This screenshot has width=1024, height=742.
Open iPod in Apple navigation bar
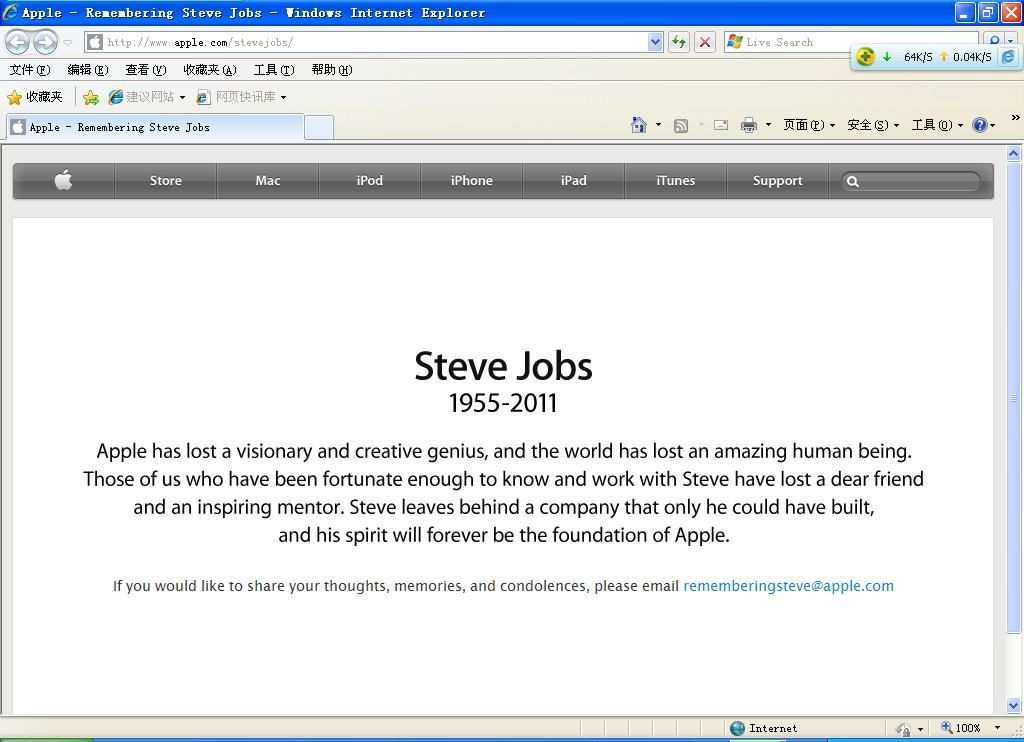370,180
